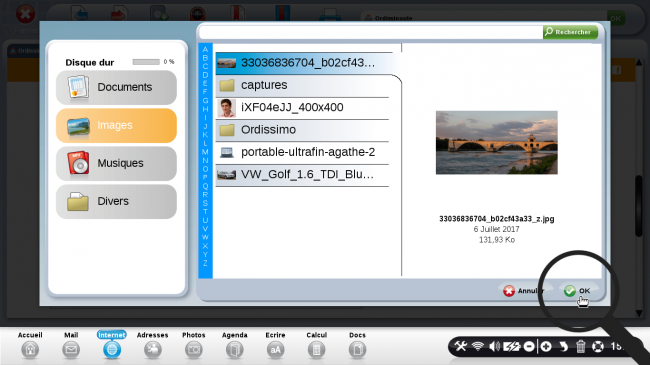Click the search text field
Image resolution: width=650 pixels, height=365 pixels.
tap(371, 32)
